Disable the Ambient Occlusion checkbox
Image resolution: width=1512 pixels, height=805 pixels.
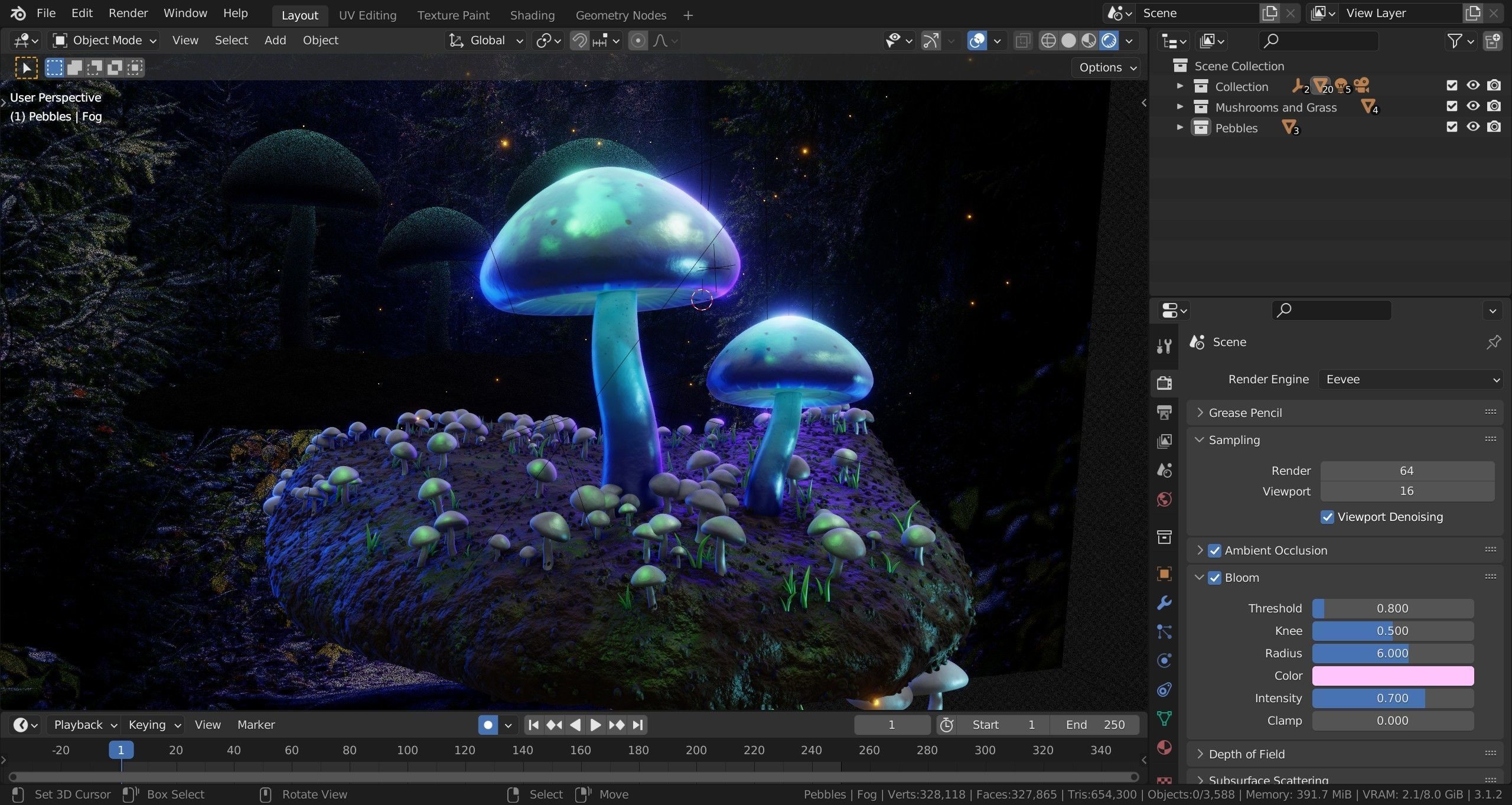(1214, 550)
